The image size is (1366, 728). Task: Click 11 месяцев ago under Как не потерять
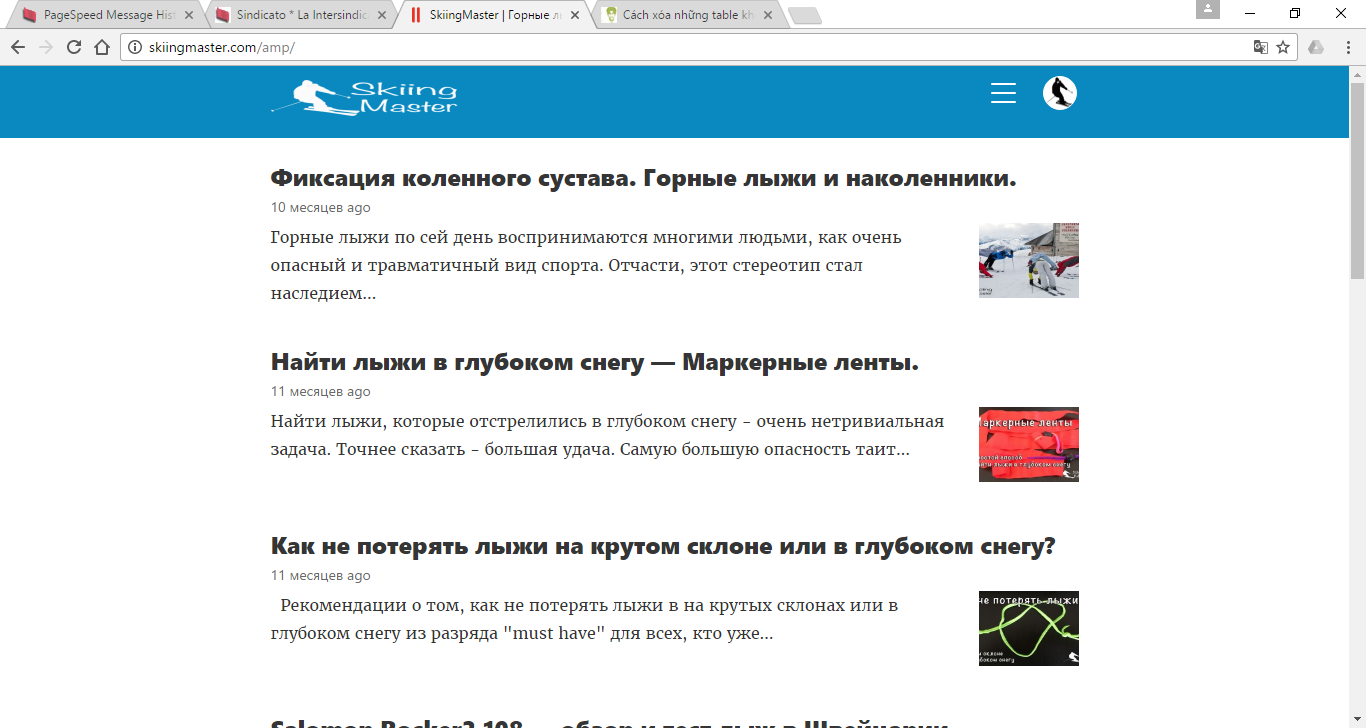tap(320, 576)
